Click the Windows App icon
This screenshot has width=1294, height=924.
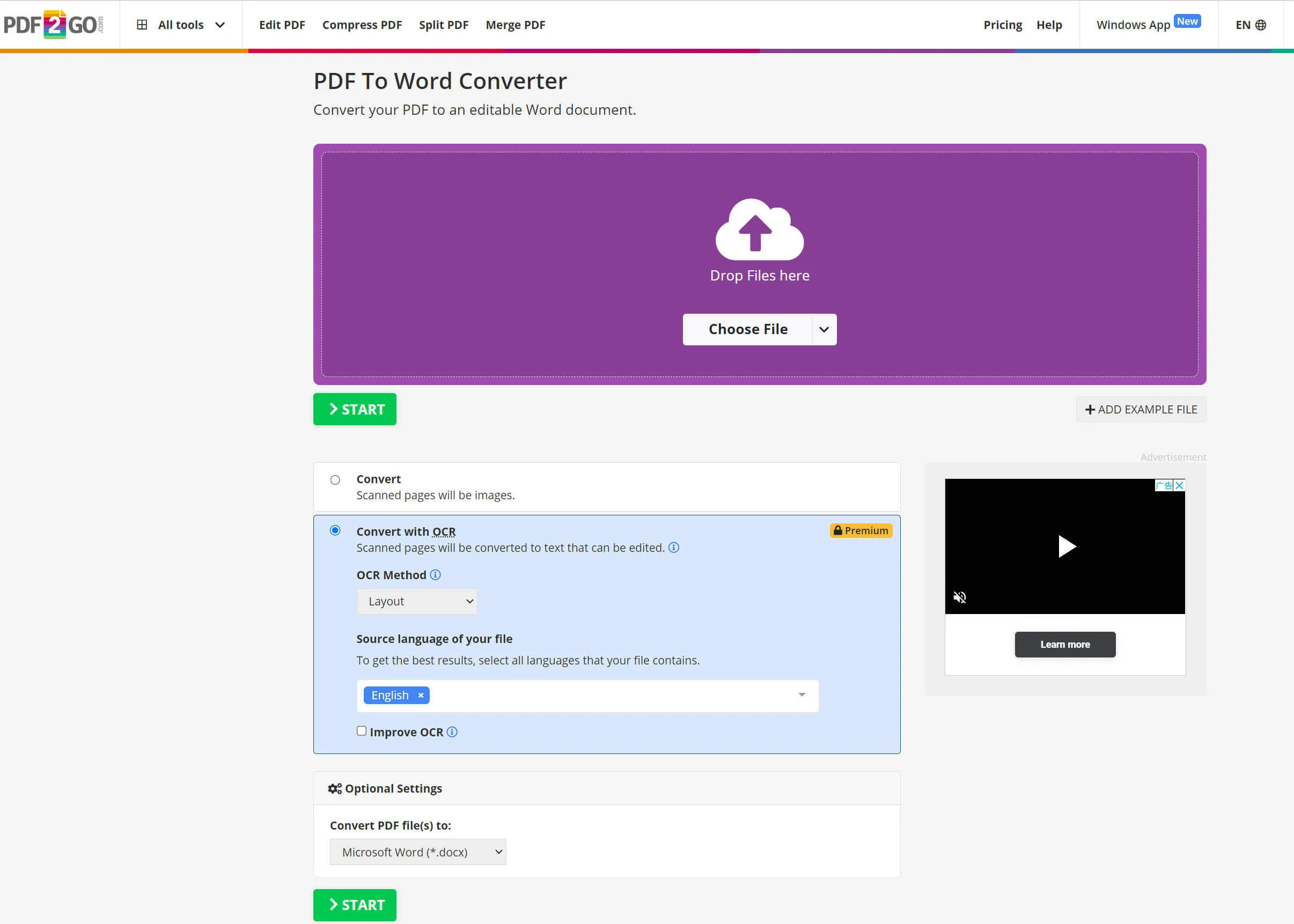(x=1132, y=24)
